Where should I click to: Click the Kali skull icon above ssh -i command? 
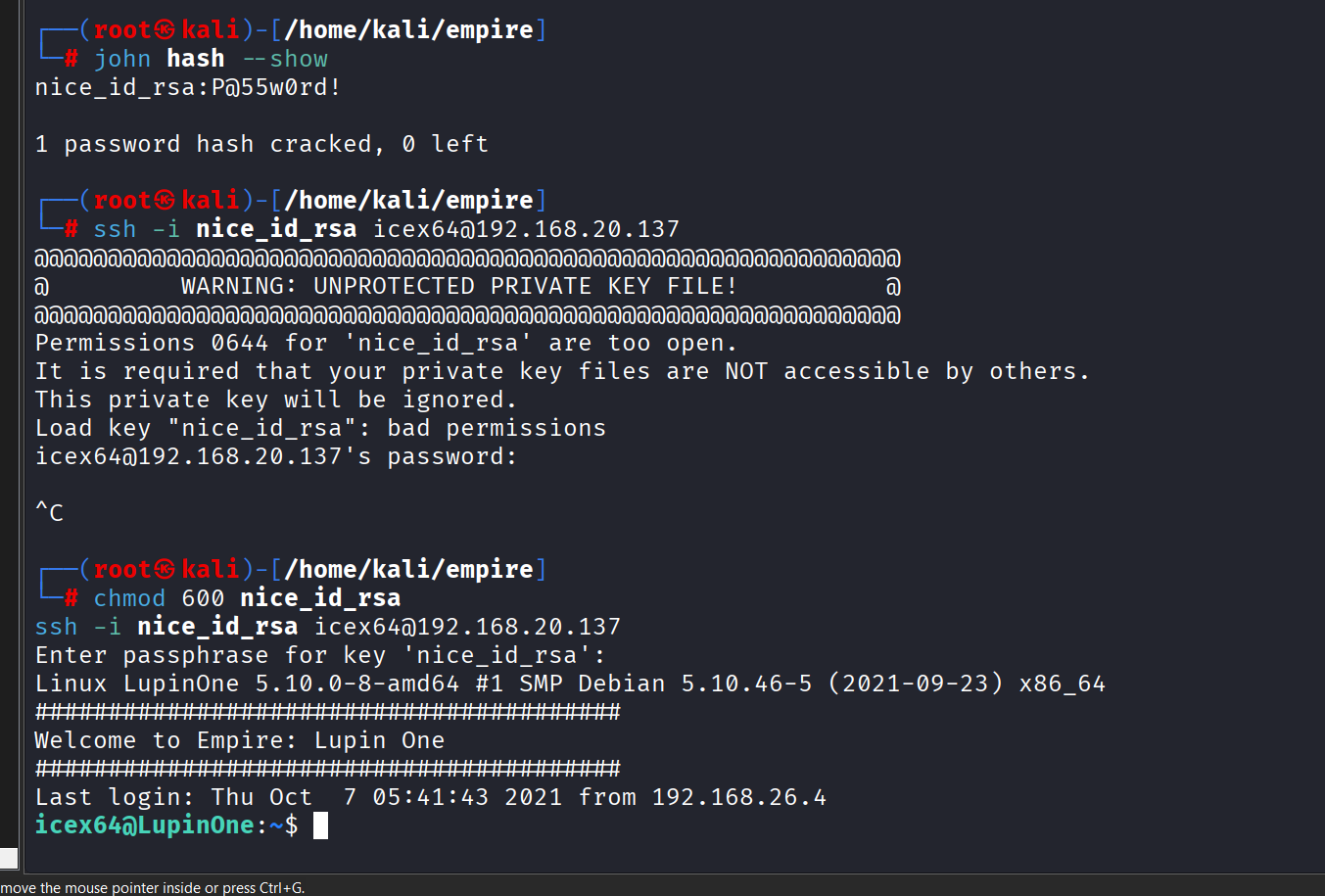tap(165, 201)
